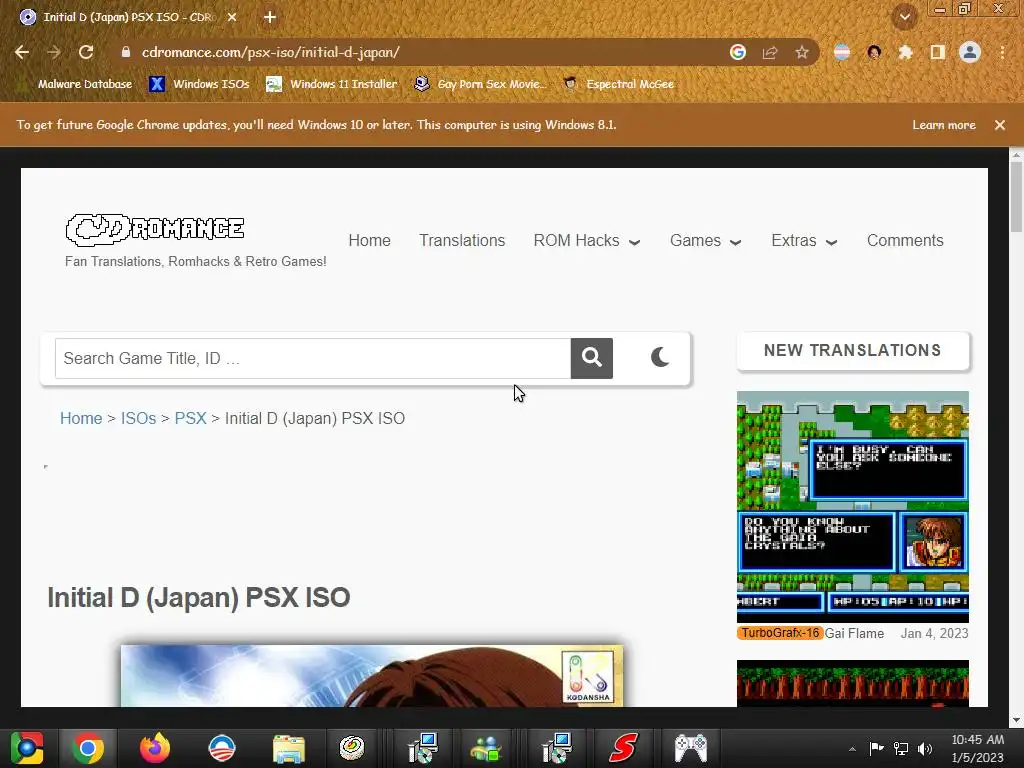Open the Action Center flag icon
Viewport: 1024px width, 768px height.
(x=876, y=748)
